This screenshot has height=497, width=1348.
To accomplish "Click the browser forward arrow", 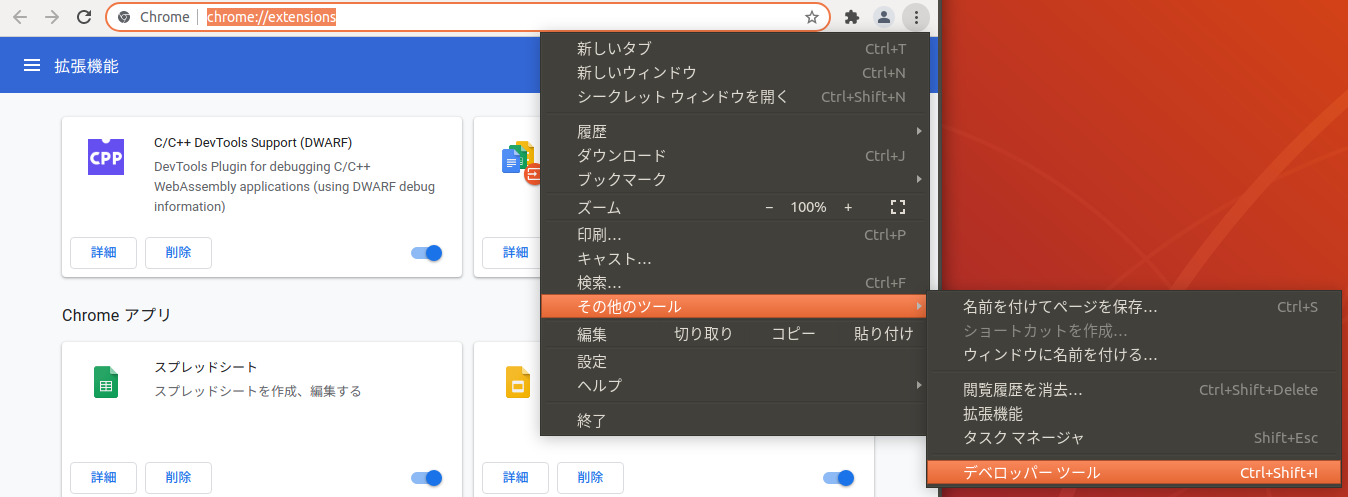I will [x=52, y=17].
